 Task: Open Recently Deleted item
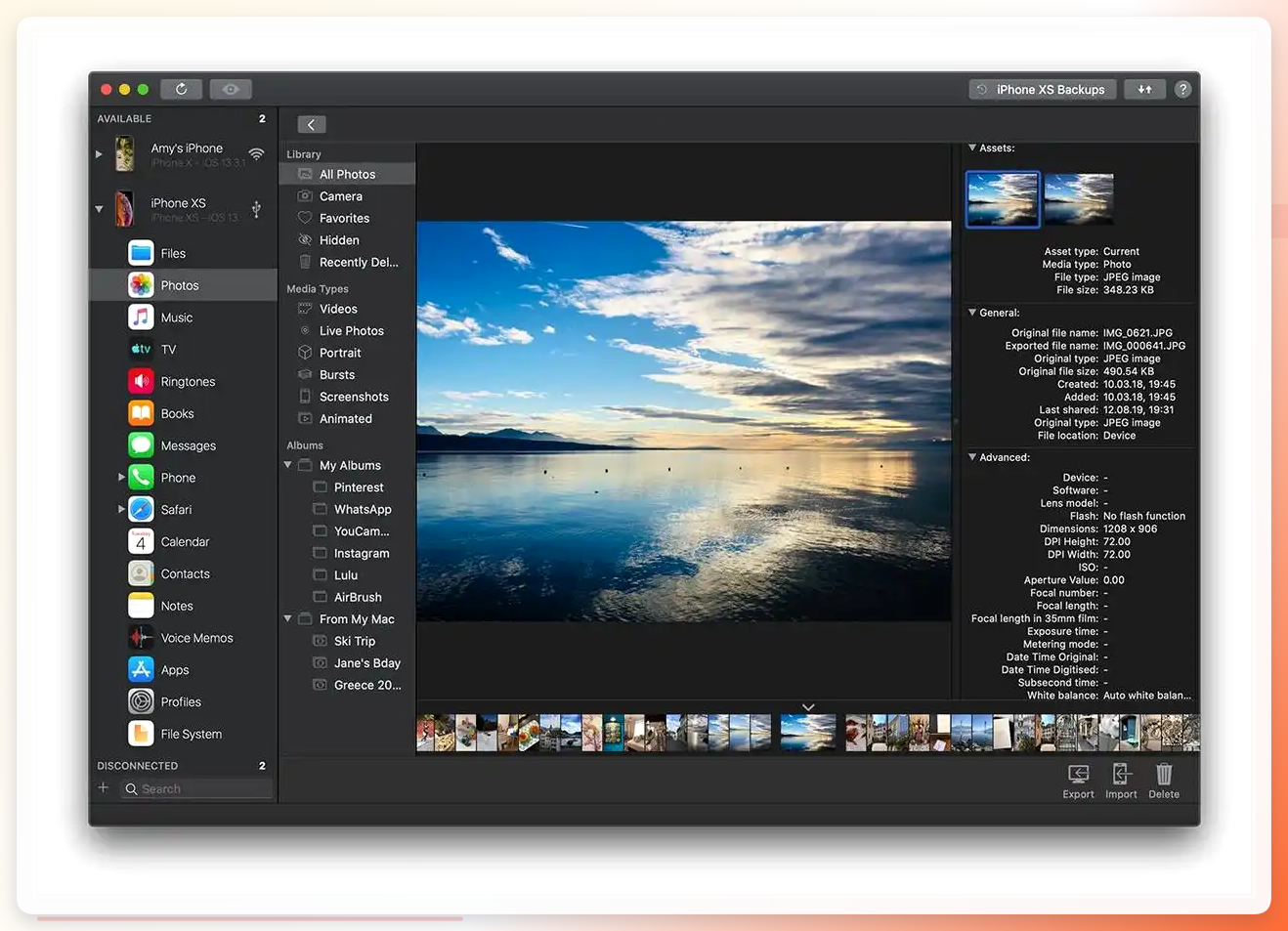pos(347,262)
